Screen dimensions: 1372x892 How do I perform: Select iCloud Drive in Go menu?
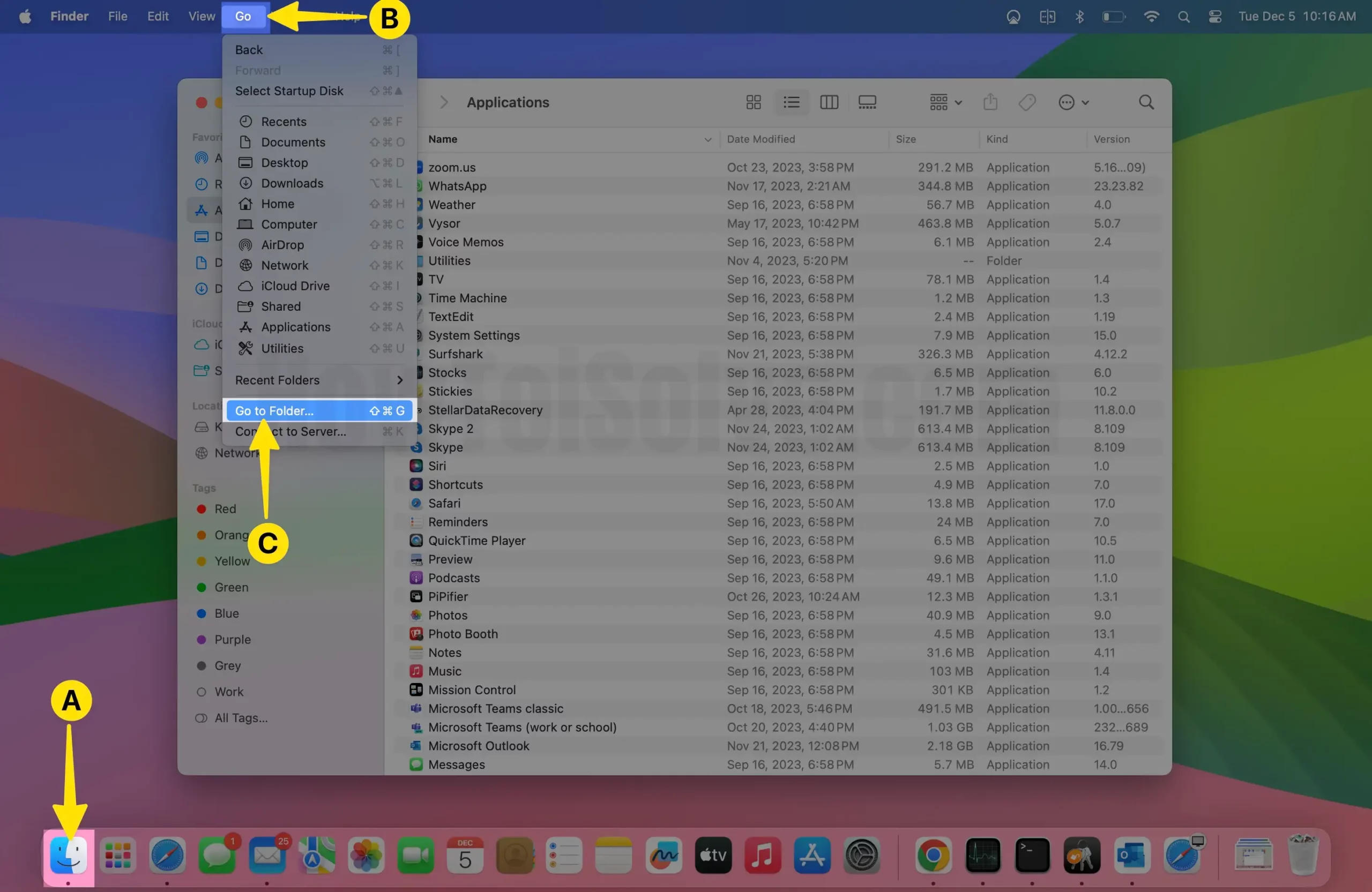319,286
